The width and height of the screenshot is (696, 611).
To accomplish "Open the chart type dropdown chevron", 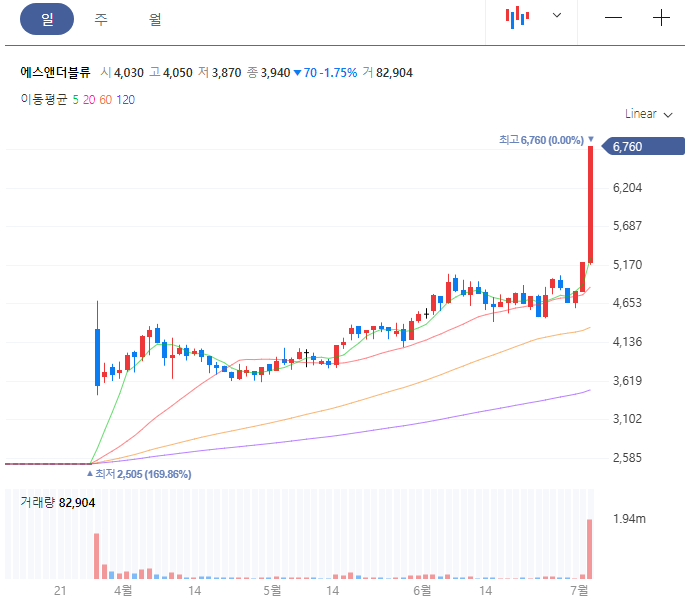I will [557, 16].
